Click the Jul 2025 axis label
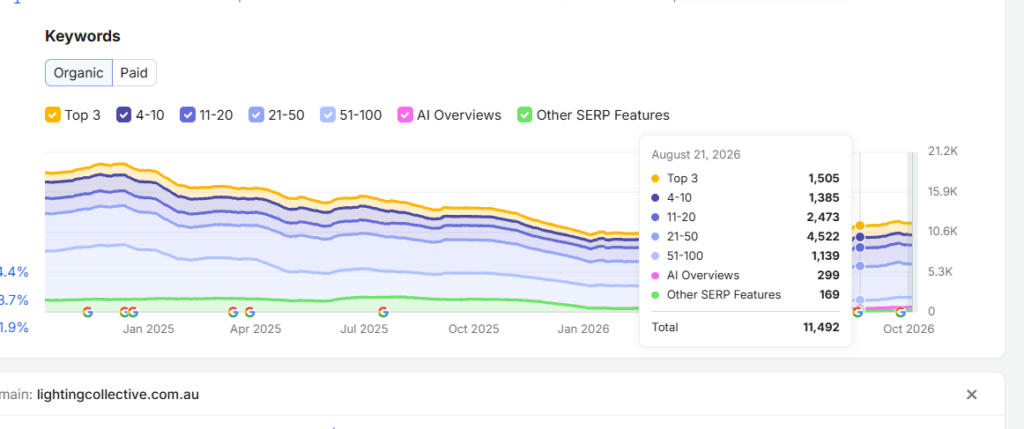Screen dimensions: 1024x429 [x=364, y=329]
